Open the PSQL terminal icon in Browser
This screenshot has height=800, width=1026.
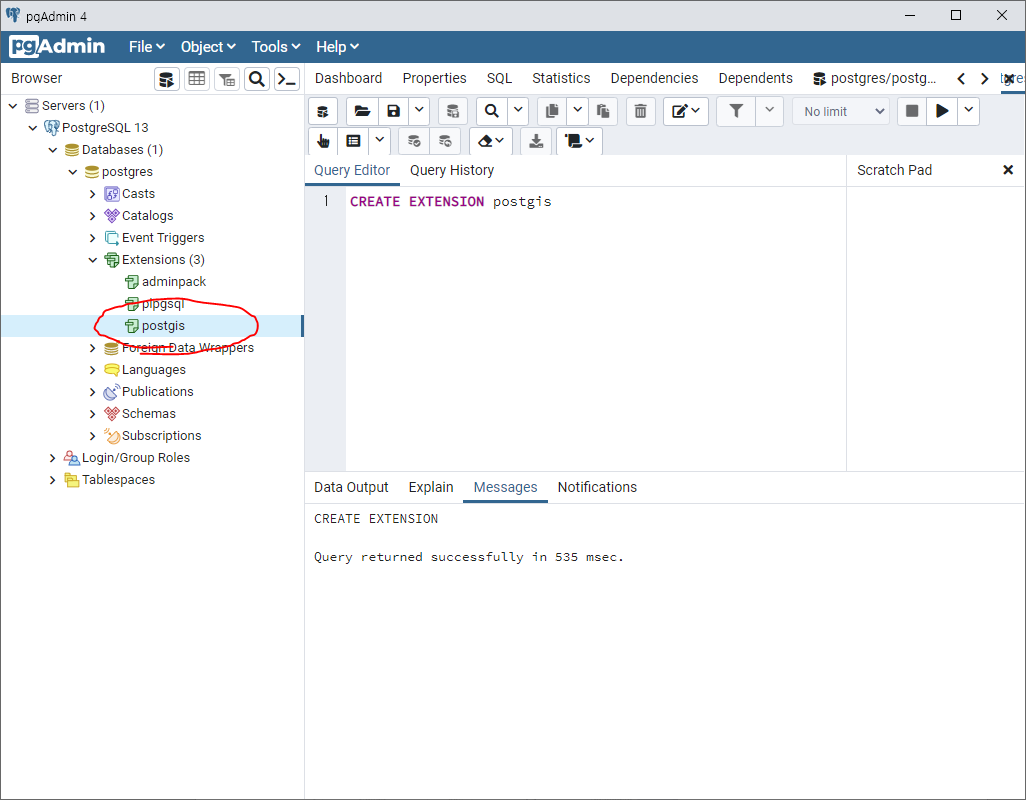tap(287, 79)
